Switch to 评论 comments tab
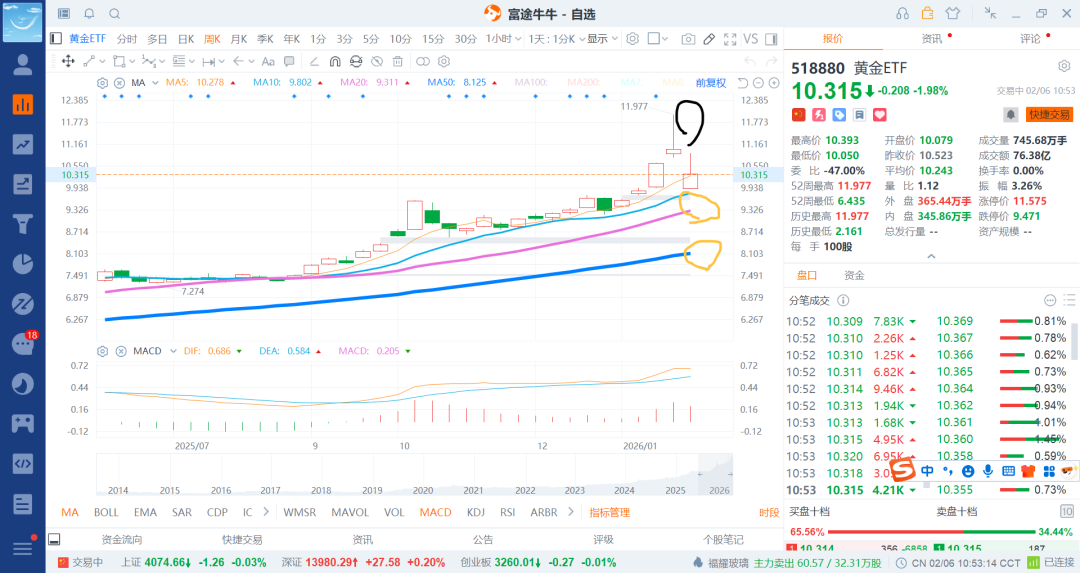This screenshot has width=1080, height=573. point(1030,39)
